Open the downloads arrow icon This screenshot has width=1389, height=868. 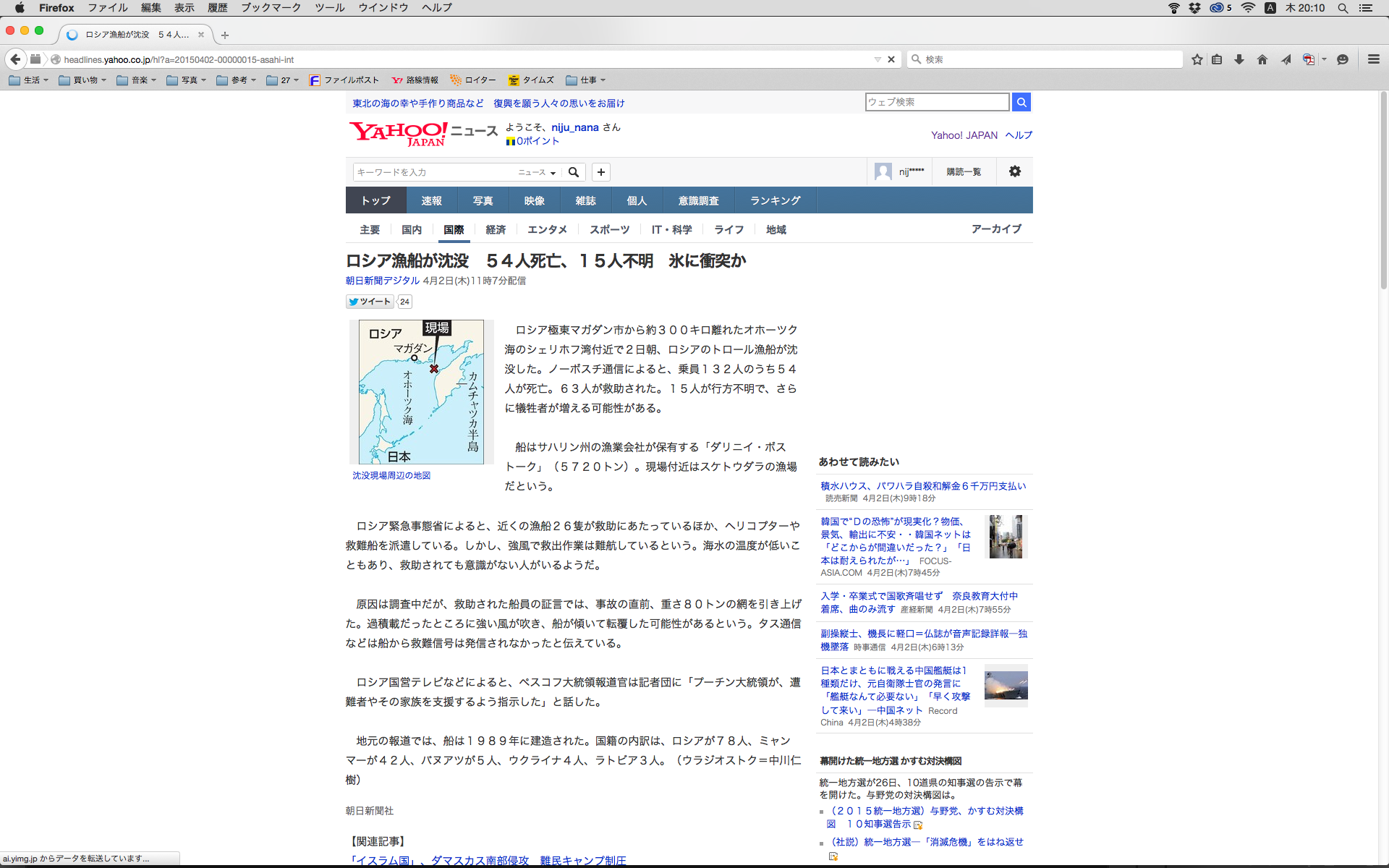(x=1239, y=59)
